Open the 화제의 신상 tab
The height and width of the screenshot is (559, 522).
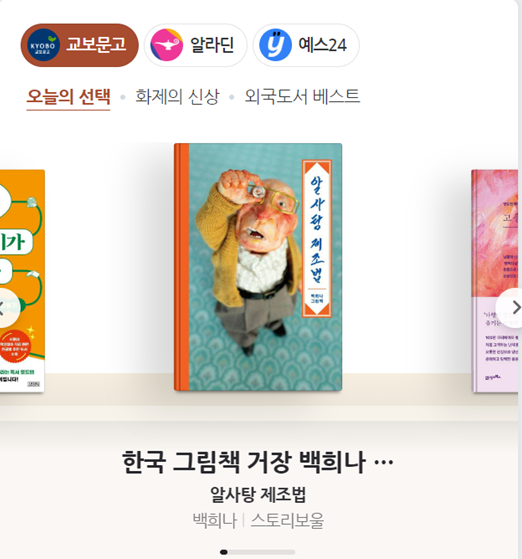(x=177, y=97)
